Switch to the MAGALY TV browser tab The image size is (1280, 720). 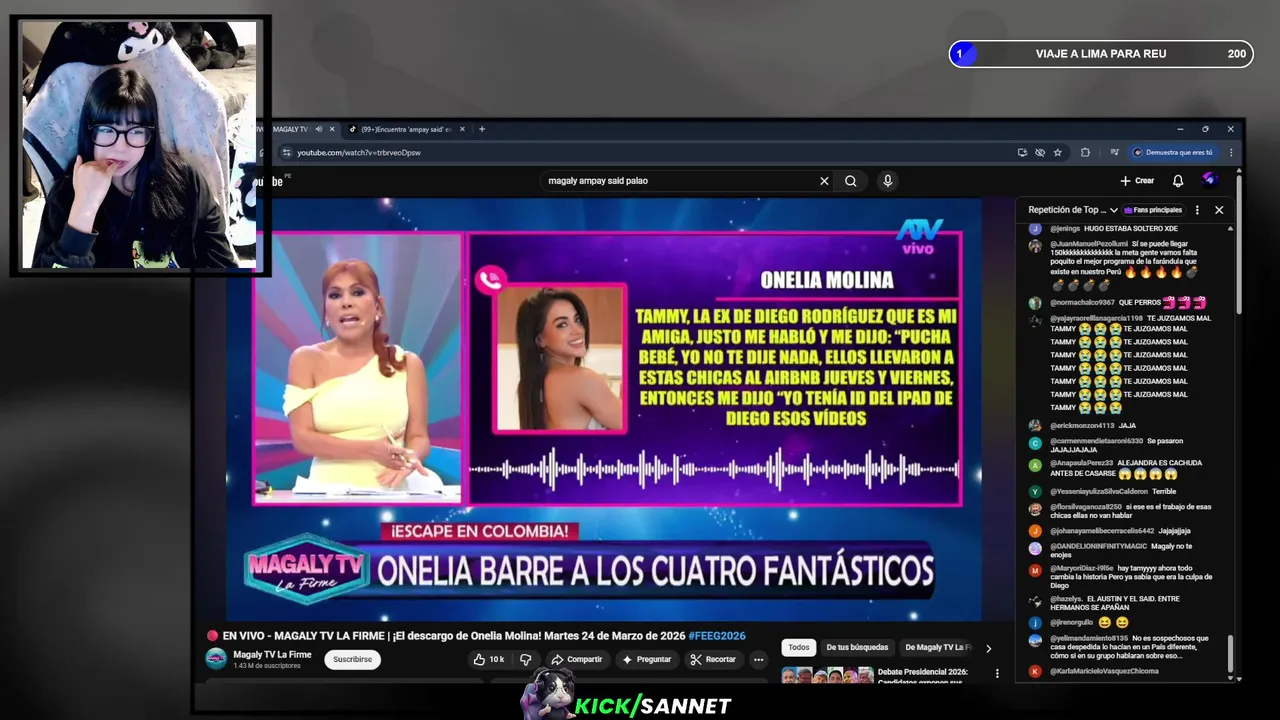[x=290, y=129]
